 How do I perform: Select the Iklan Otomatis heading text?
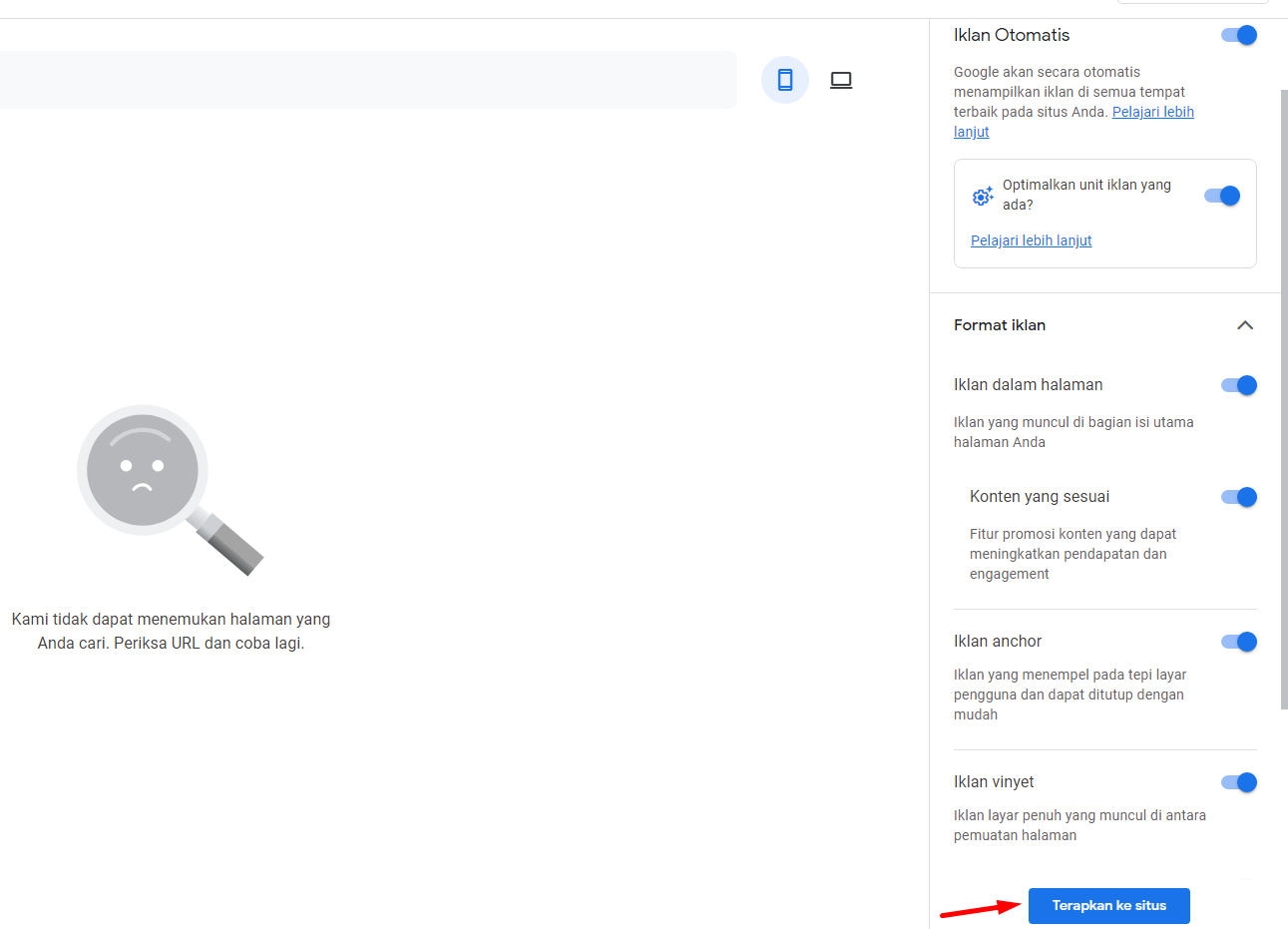click(x=1012, y=35)
